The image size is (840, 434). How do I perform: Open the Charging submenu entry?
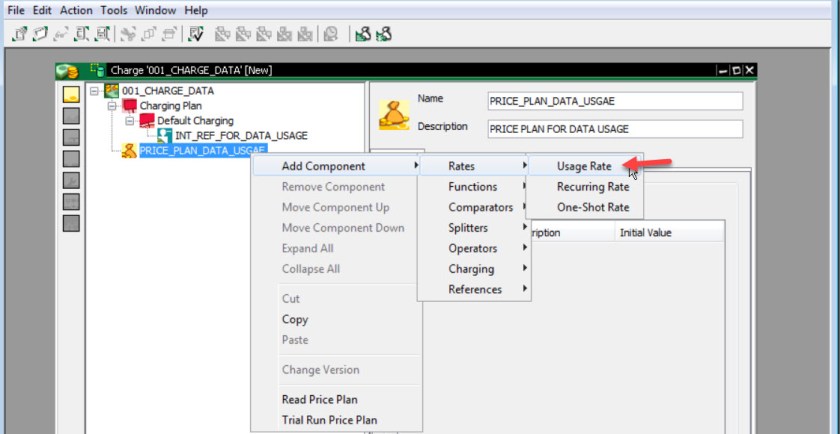coord(475,269)
